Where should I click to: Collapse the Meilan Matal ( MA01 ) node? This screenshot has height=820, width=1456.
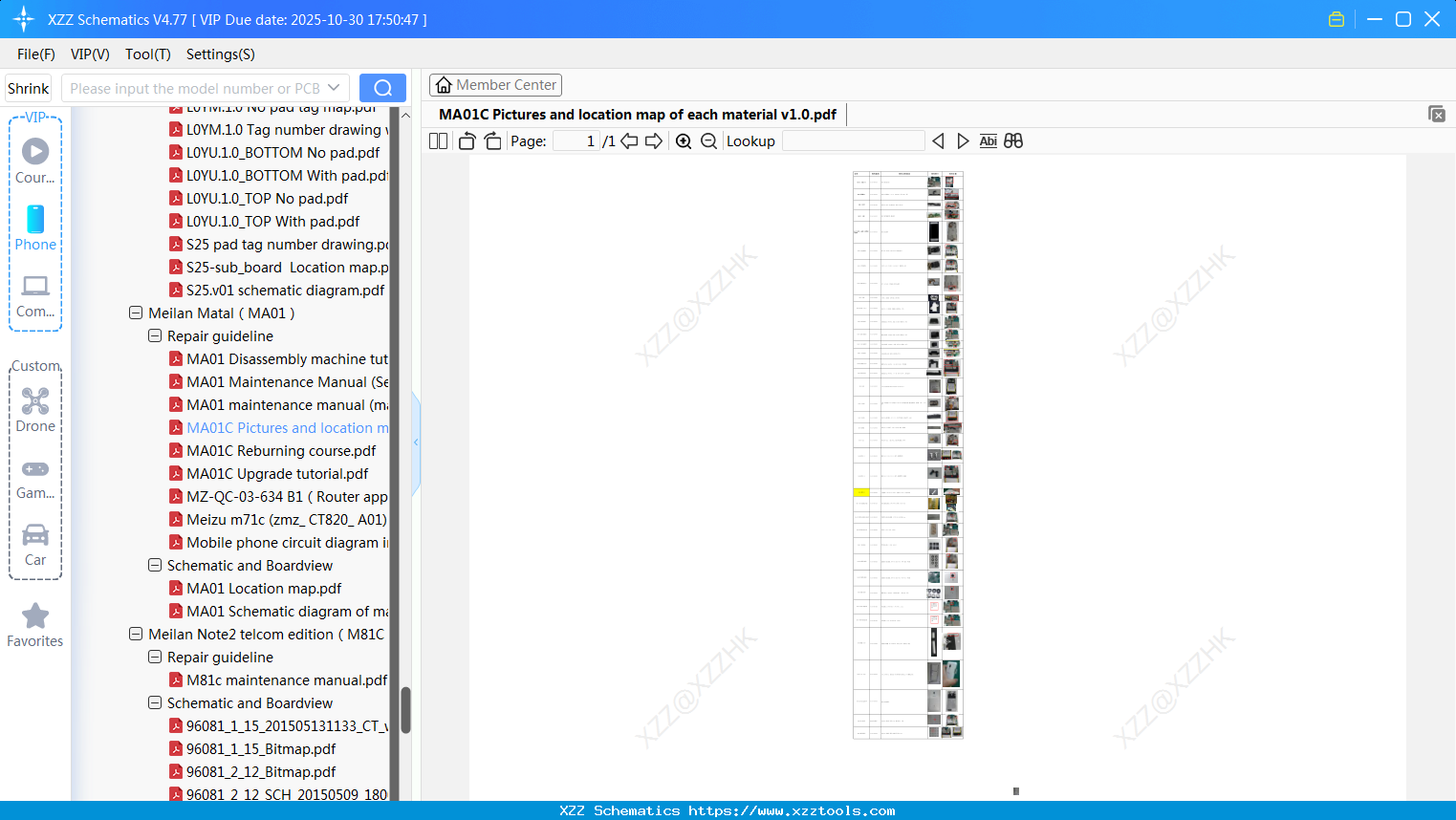(x=136, y=313)
